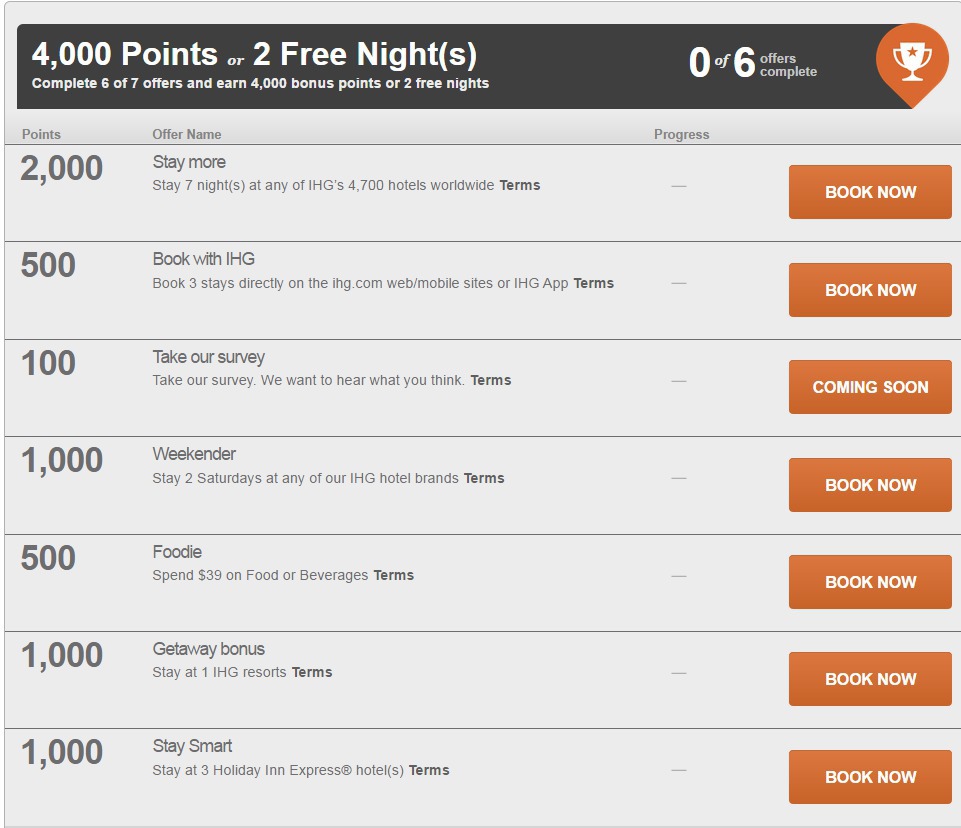Click the Progress column header

point(681,134)
